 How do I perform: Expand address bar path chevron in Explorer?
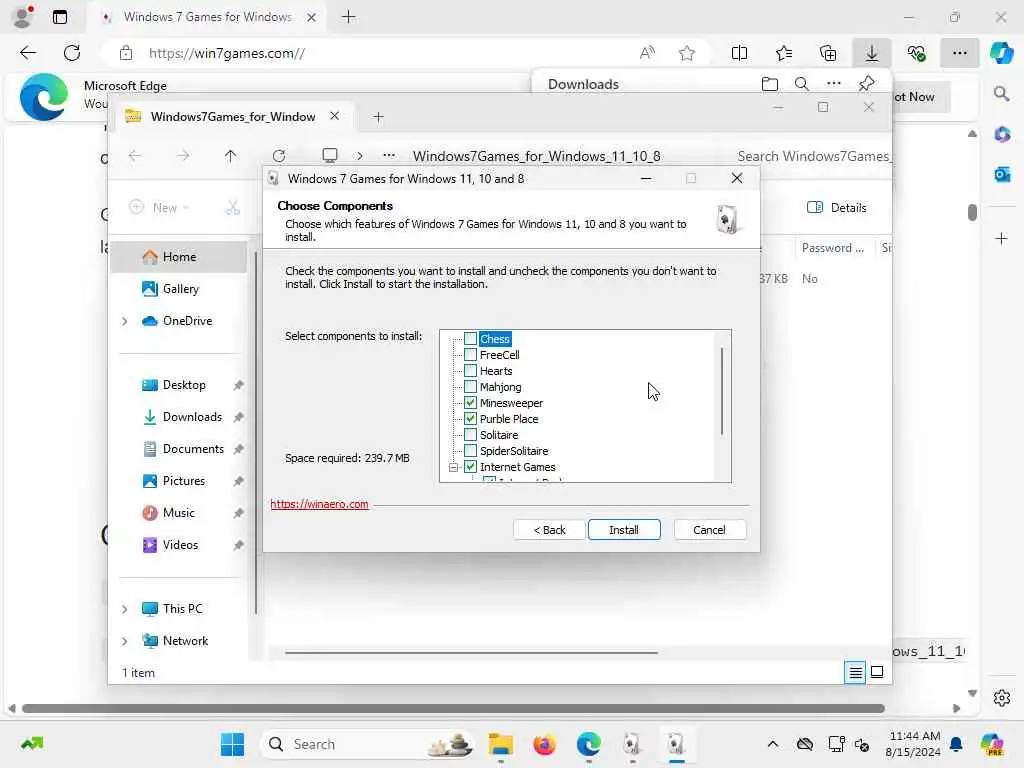coord(360,156)
